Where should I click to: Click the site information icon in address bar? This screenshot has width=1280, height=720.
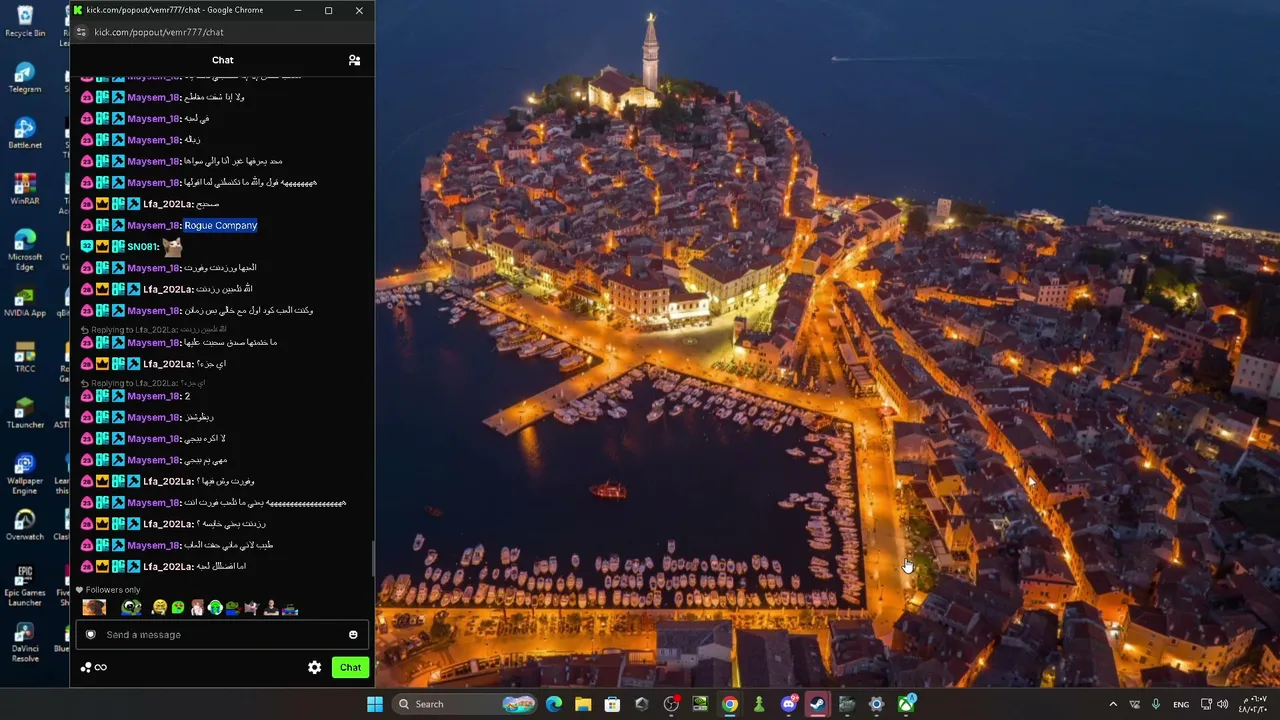click(81, 32)
